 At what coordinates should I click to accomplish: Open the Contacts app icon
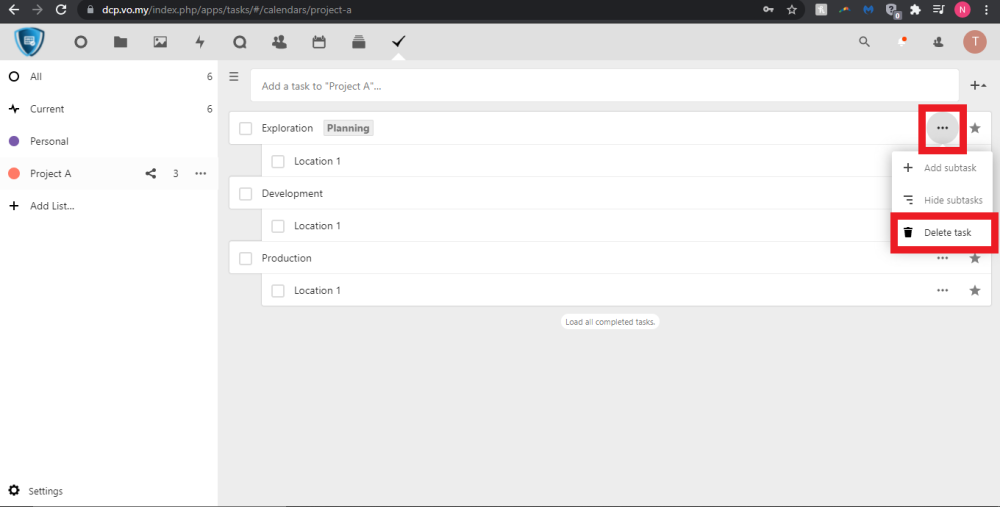click(x=279, y=42)
